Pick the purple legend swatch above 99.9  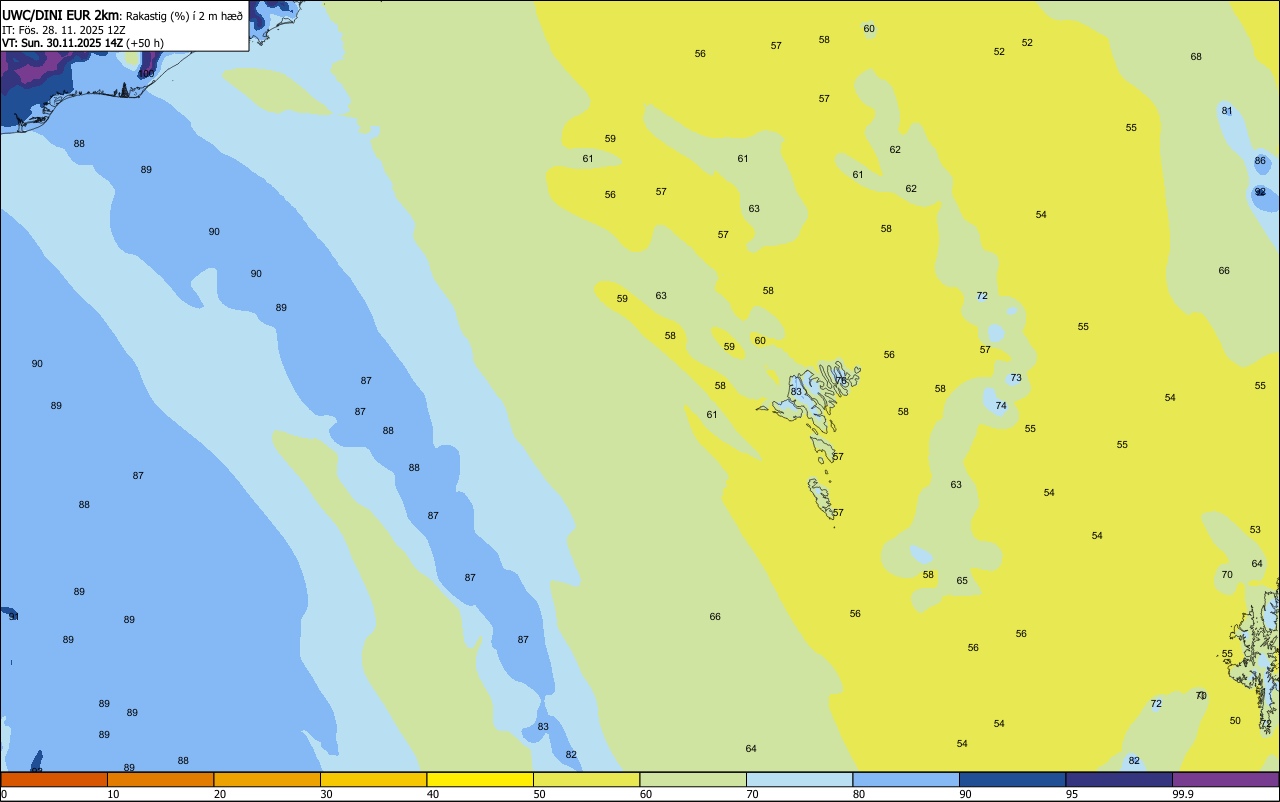1225,779
